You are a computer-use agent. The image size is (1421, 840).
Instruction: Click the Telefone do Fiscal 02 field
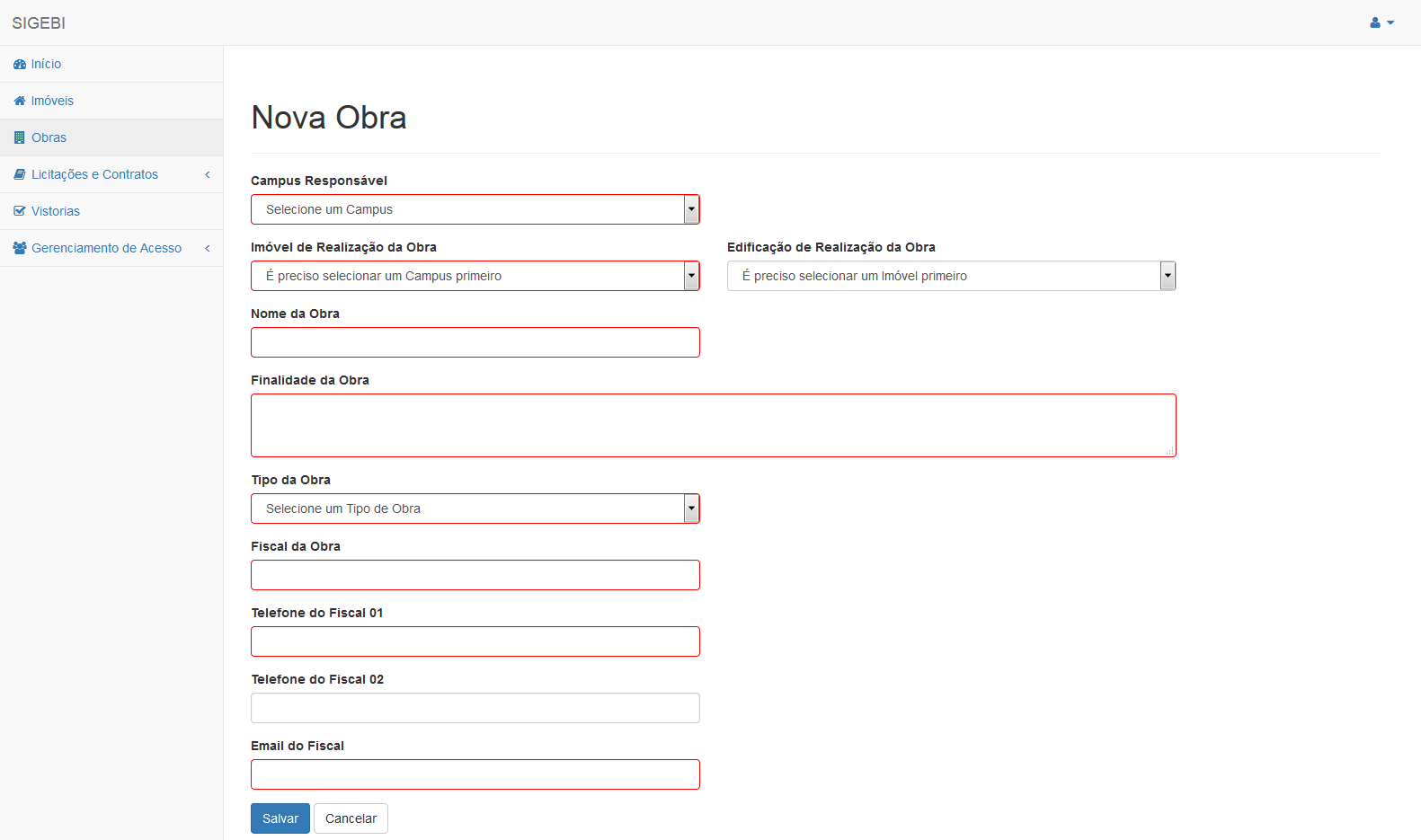(475, 708)
